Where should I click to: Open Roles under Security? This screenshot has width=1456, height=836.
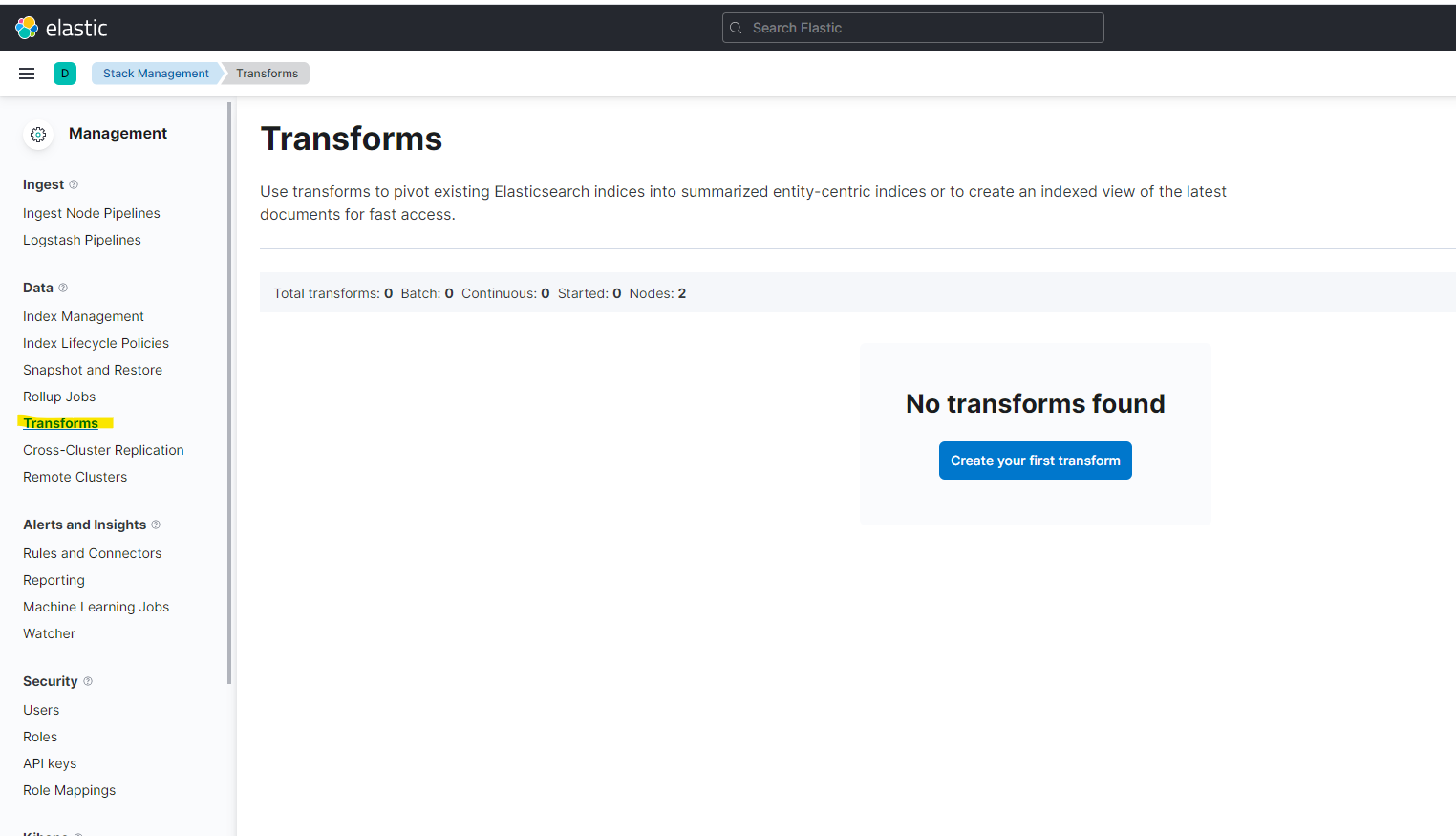40,737
